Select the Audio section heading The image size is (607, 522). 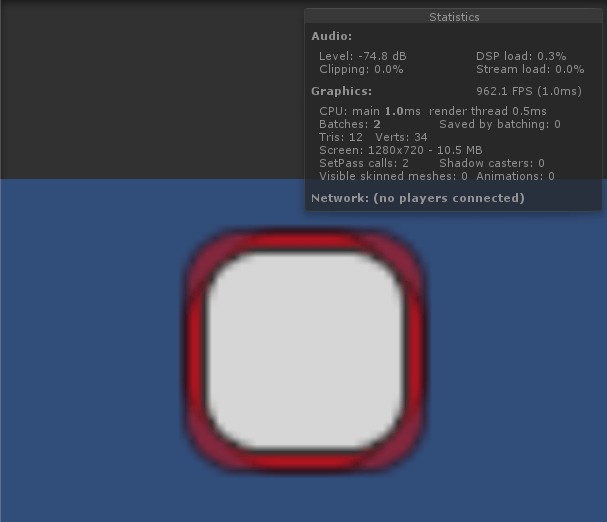coord(332,36)
